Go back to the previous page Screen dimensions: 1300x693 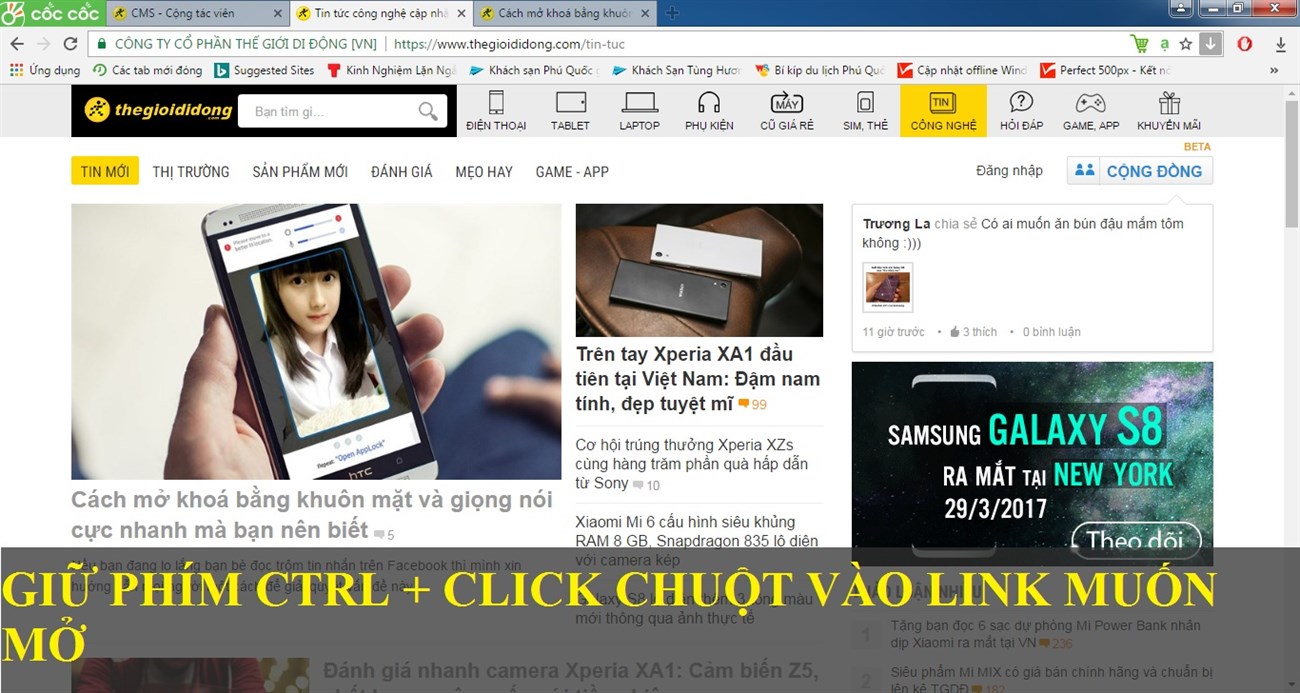17,44
